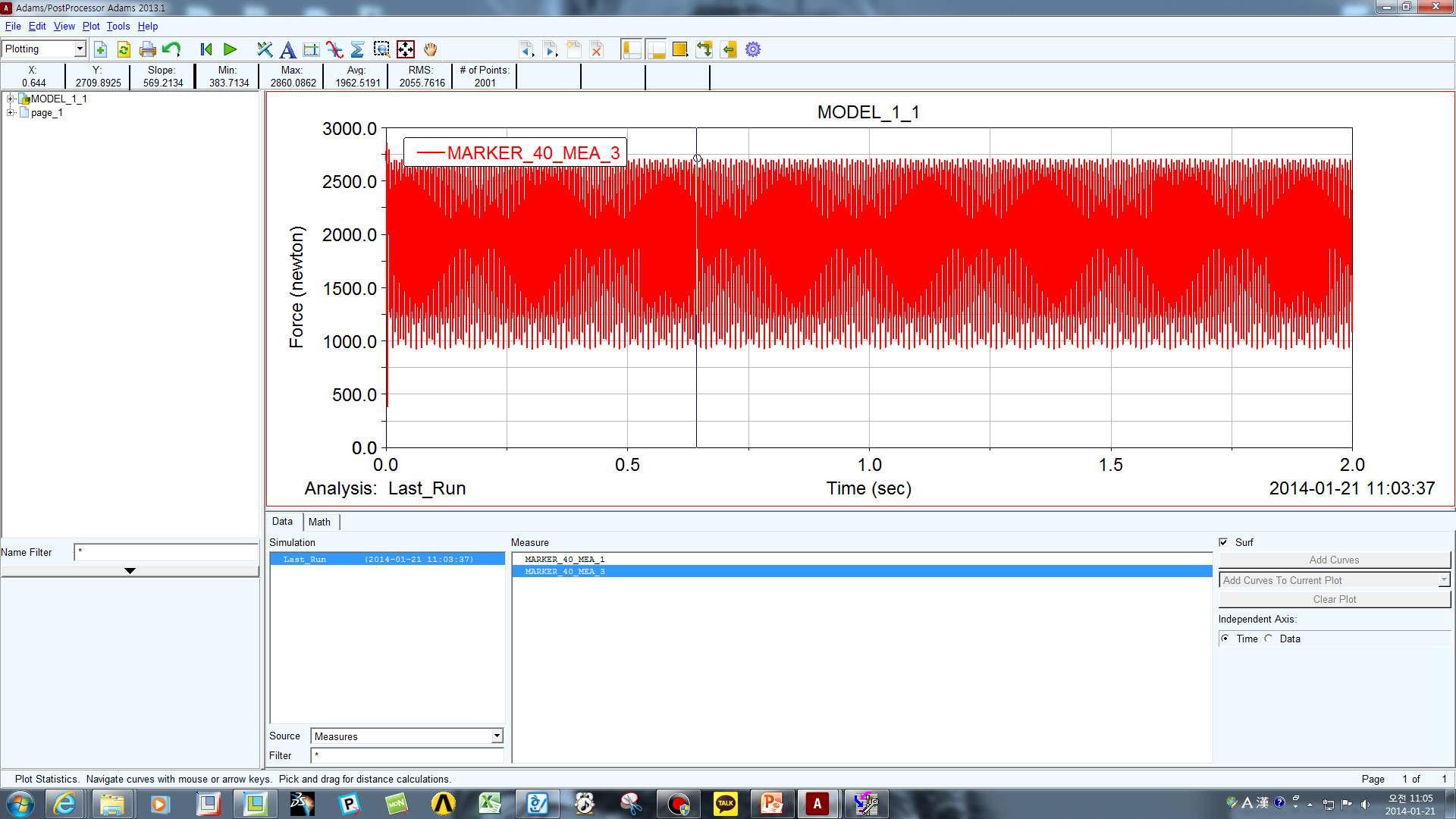Click the Time (sec) axis label
Screen dimensions: 1456x819
click(x=869, y=488)
